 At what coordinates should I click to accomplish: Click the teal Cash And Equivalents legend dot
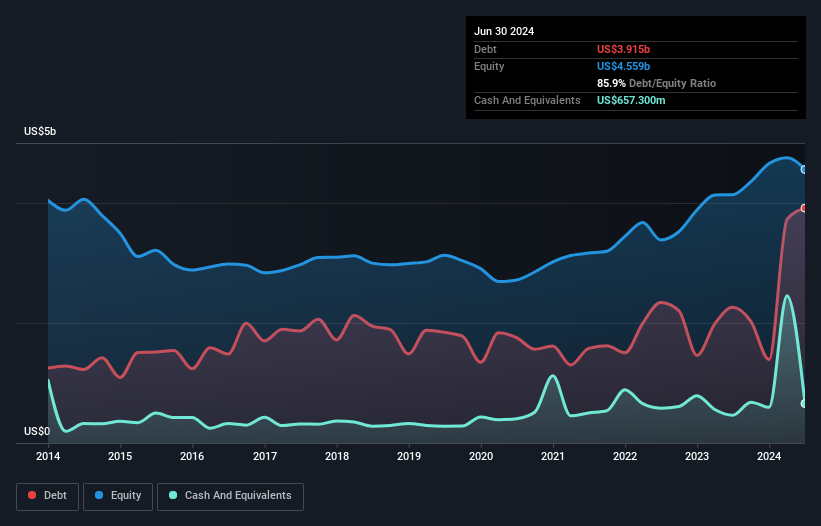tap(173, 495)
